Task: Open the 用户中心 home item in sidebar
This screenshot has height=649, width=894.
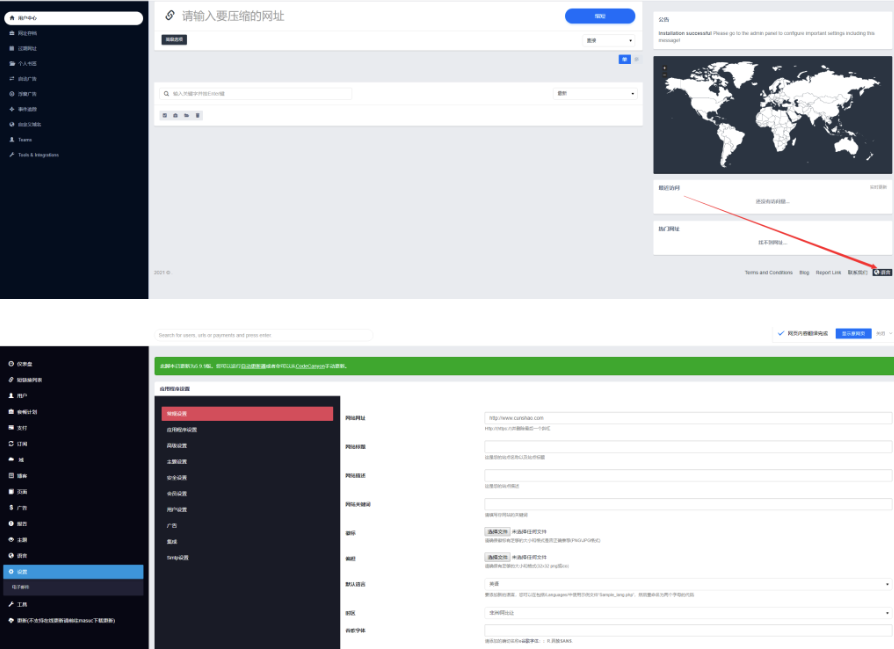Action: (x=74, y=18)
